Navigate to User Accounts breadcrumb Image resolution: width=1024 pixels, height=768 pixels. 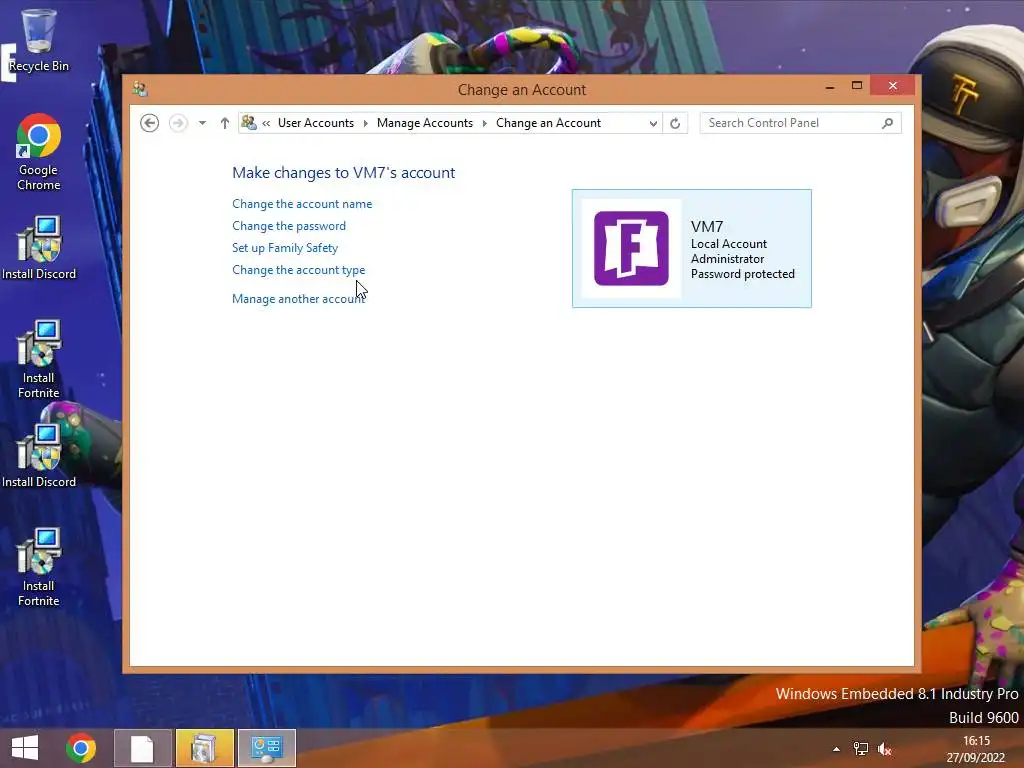(315, 123)
